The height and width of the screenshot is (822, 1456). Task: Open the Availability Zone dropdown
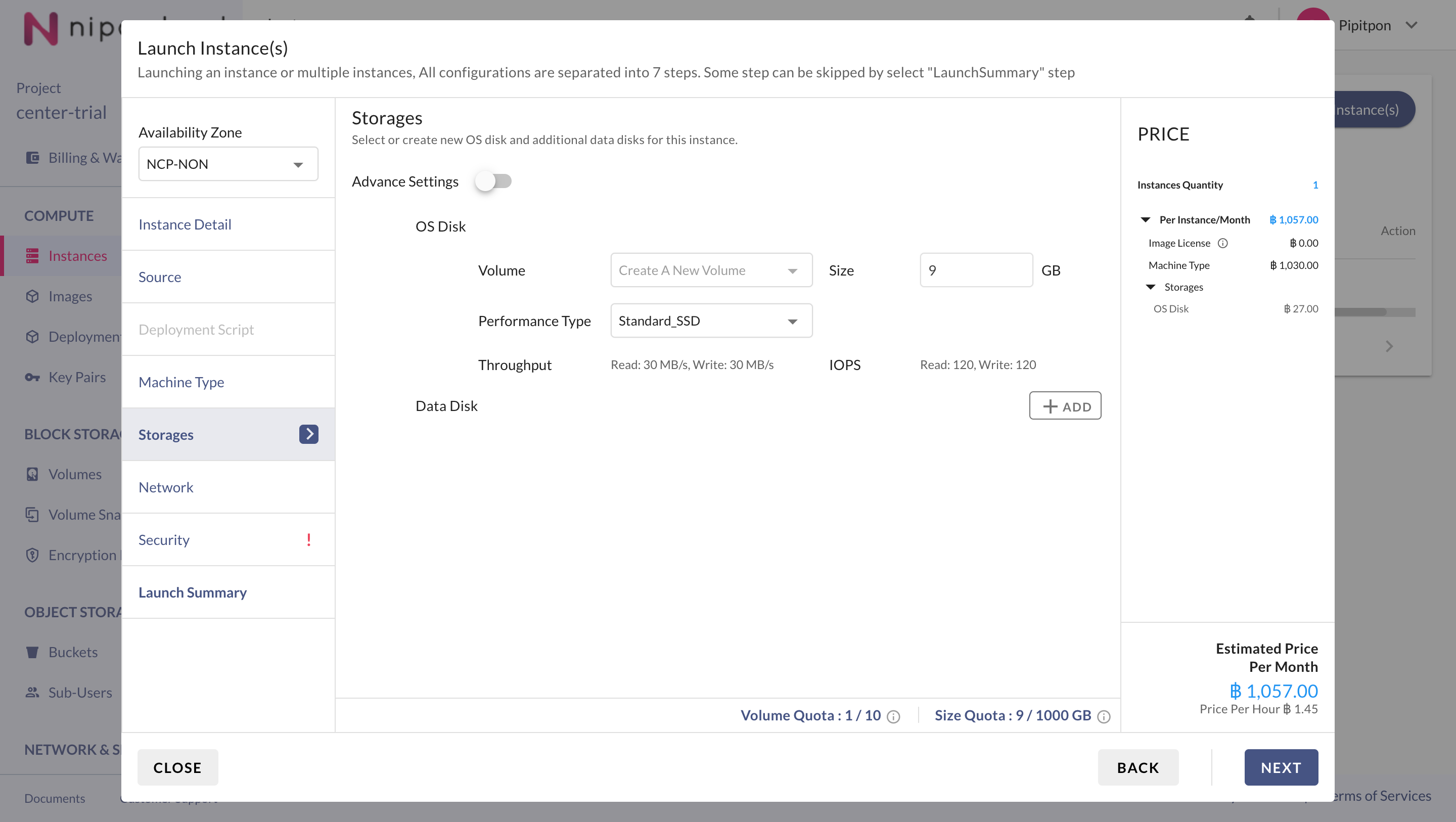(x=228, y=164)
